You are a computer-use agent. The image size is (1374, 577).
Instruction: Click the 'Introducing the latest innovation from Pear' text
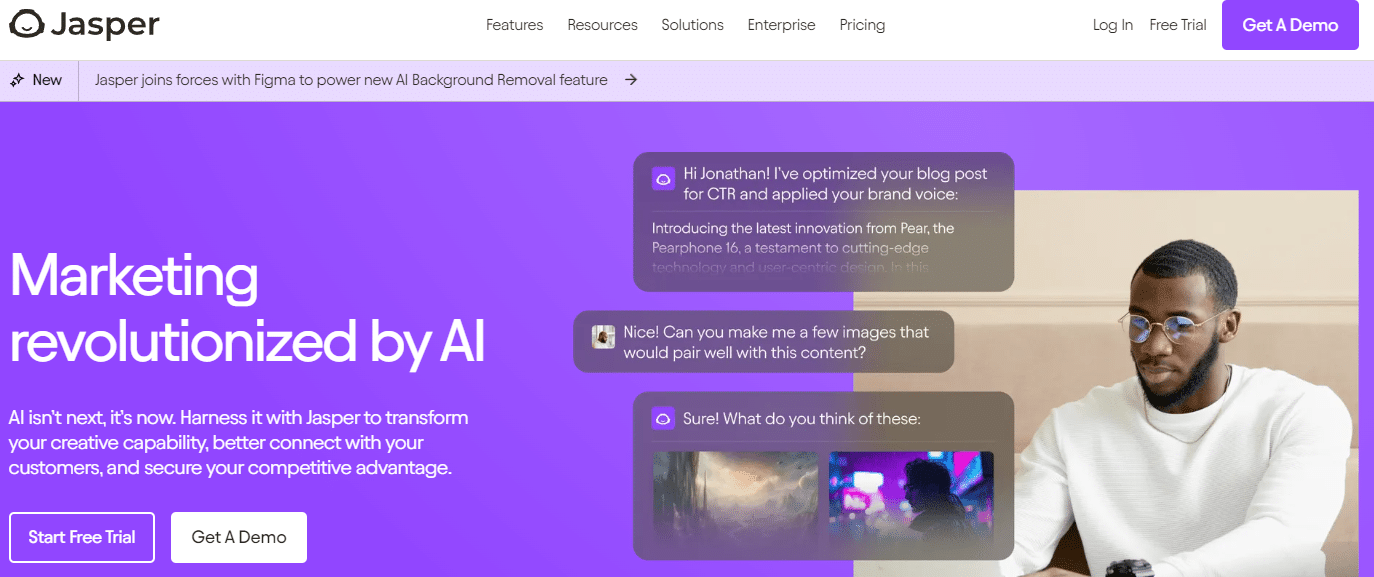coord(803,247)
